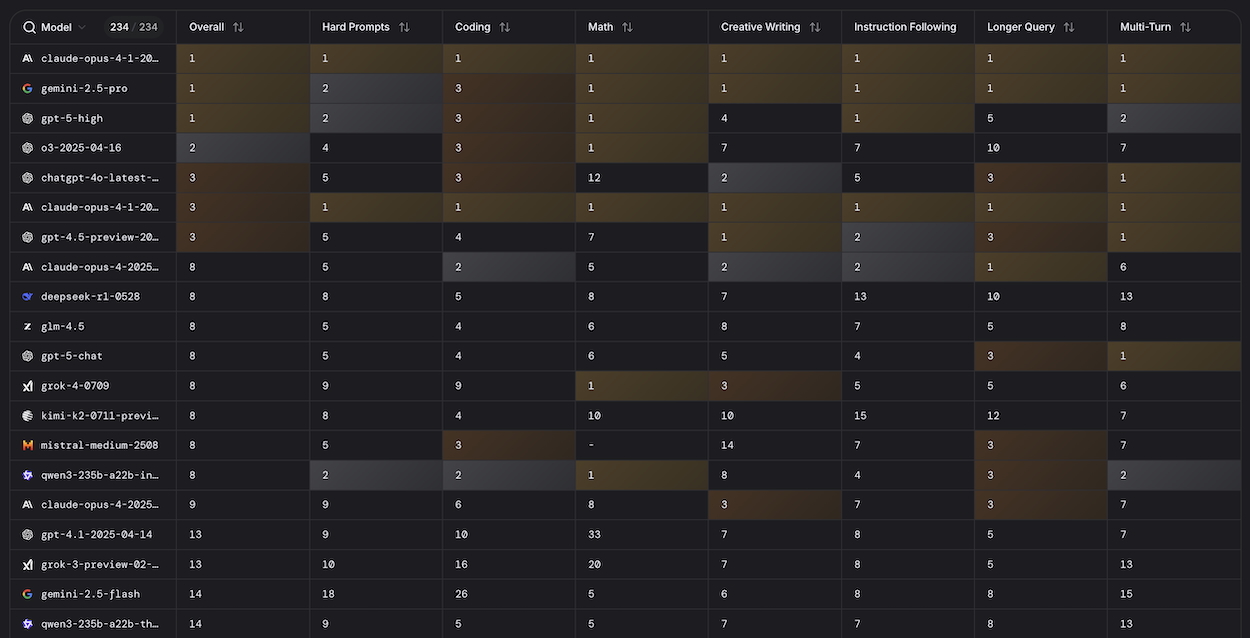Click the Instruction Following column header
The width and height of the screenshot is (1250, 638).
pyautogui.click(x=905, y=27)
